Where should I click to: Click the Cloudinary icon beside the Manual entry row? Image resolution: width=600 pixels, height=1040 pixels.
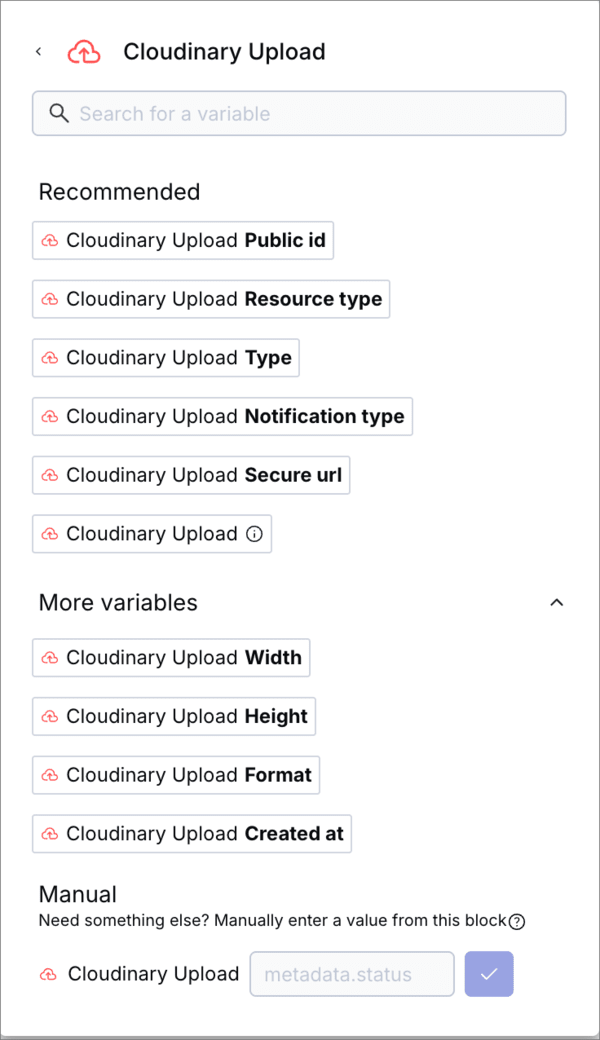click(x=47, y=973)
